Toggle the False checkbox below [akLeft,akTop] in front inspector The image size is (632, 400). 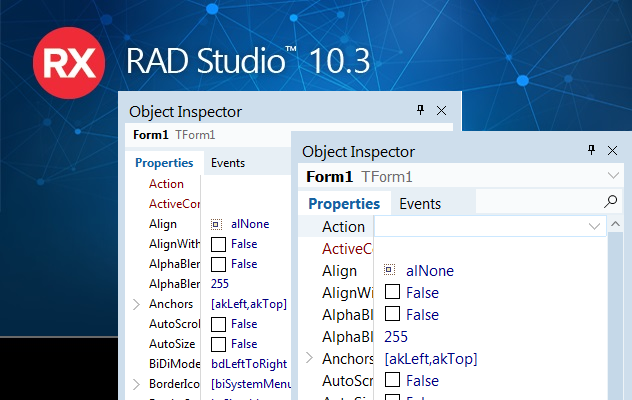click(393, 379)
